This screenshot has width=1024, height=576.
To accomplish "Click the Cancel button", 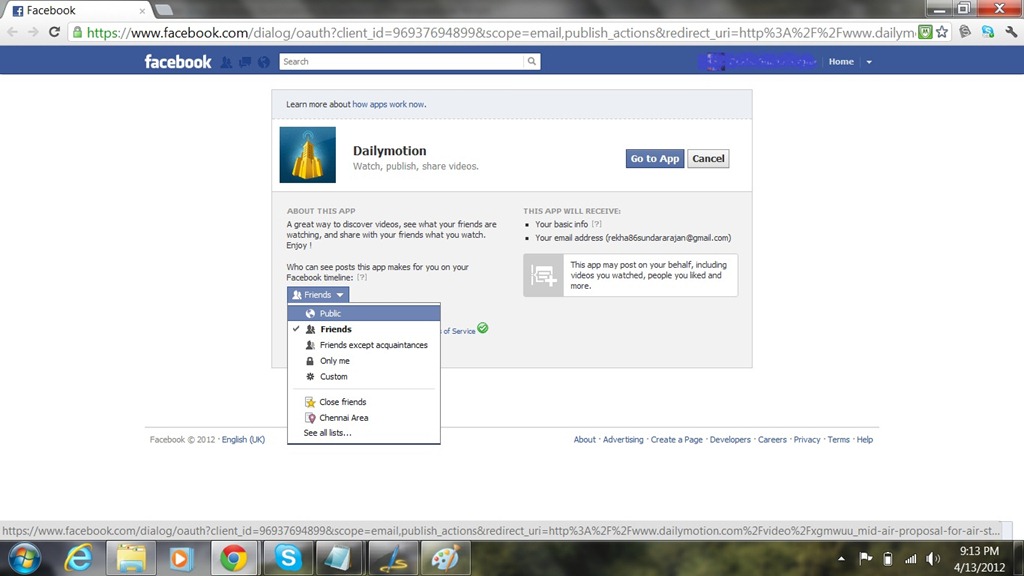I will pos(708,159).
